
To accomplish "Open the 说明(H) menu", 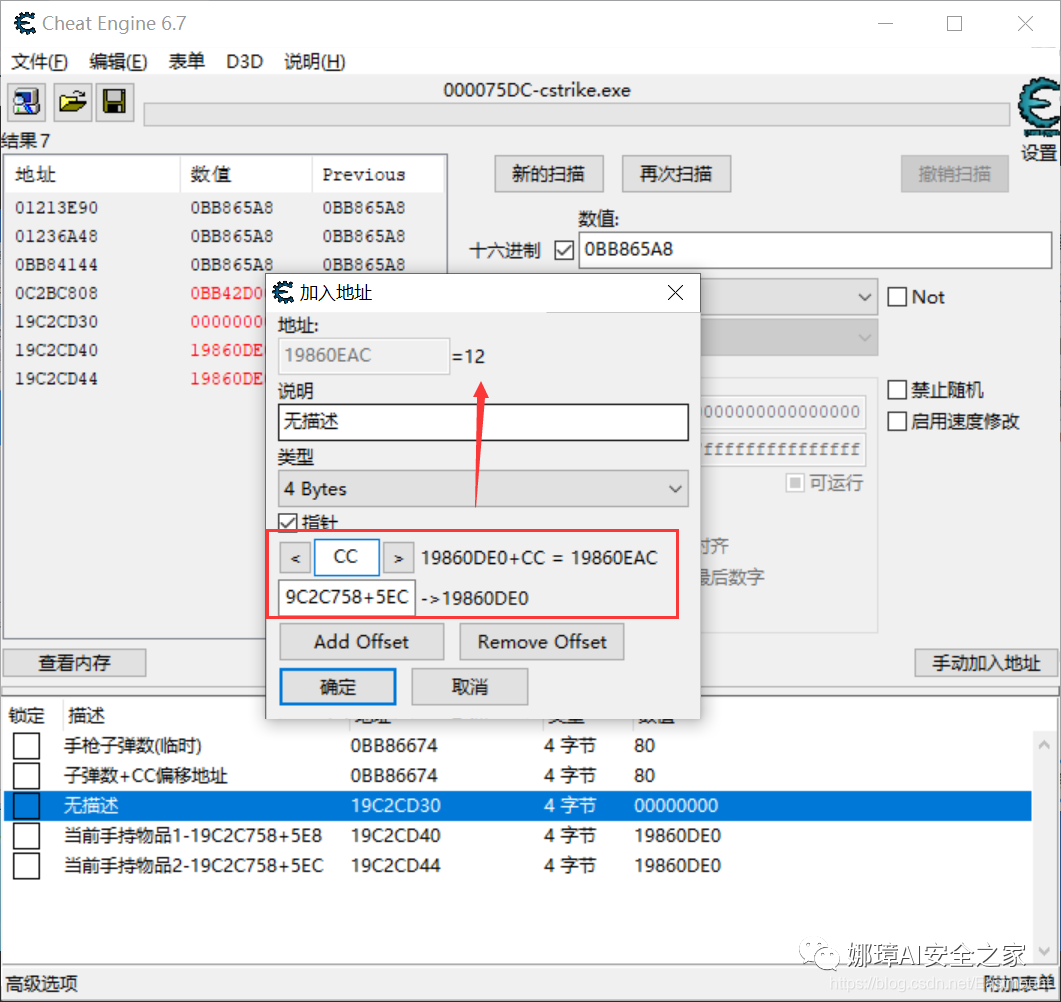I will (315, 62).
